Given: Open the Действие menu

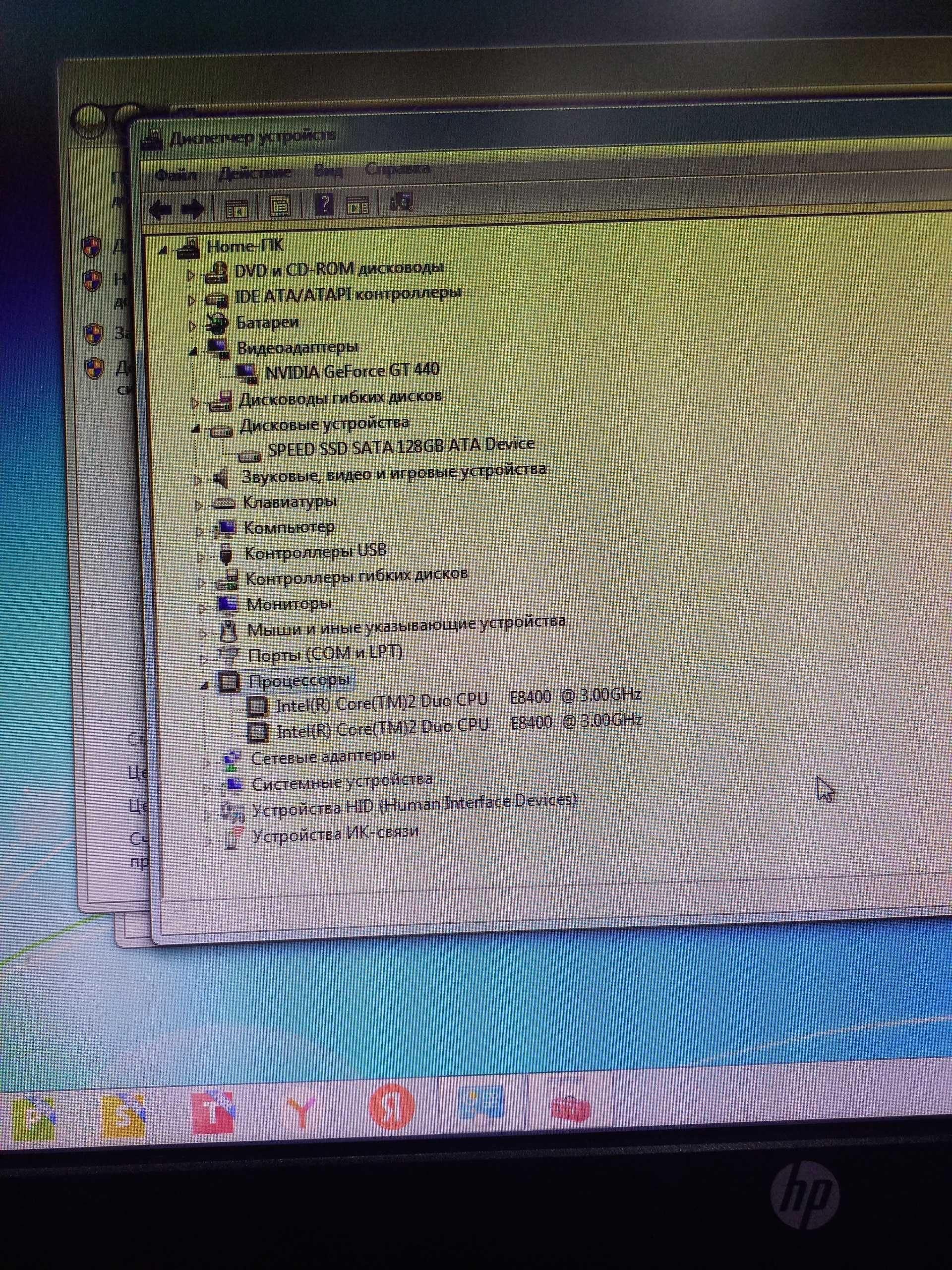Looking at the screenshot, I should point(255,173).
